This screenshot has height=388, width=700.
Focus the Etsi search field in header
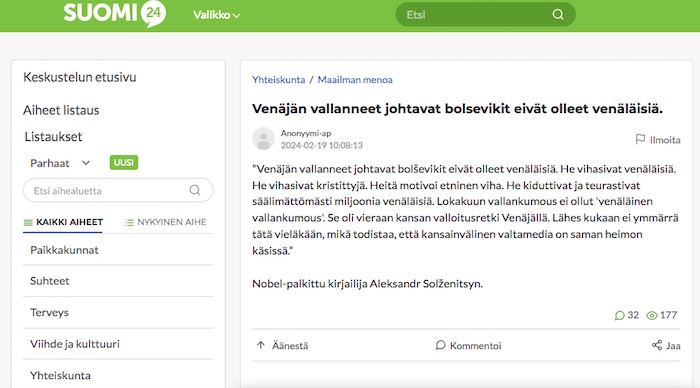click(485, 15)
